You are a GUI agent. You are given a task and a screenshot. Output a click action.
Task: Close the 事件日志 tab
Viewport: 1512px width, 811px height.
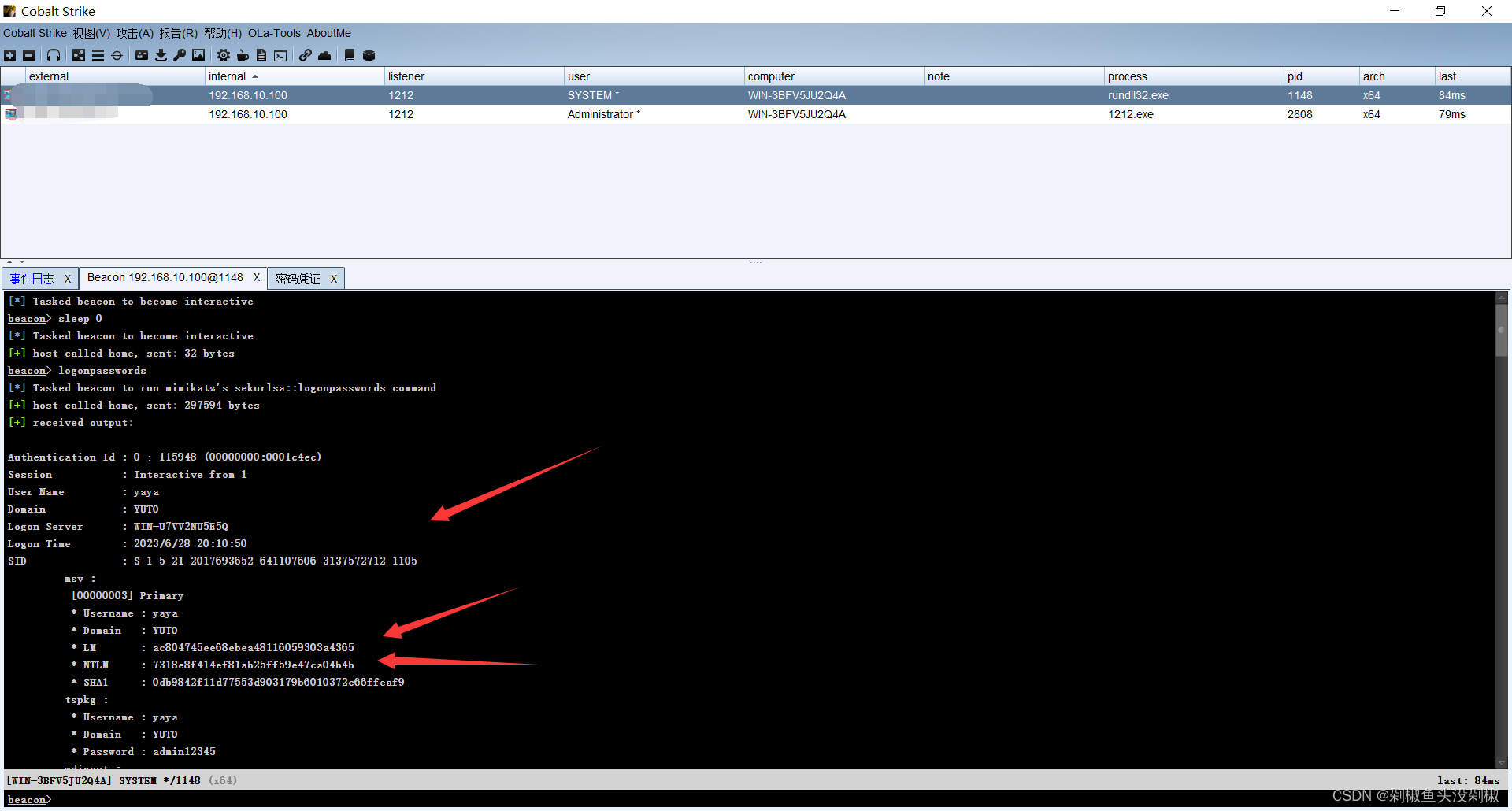tap(68, 279)
